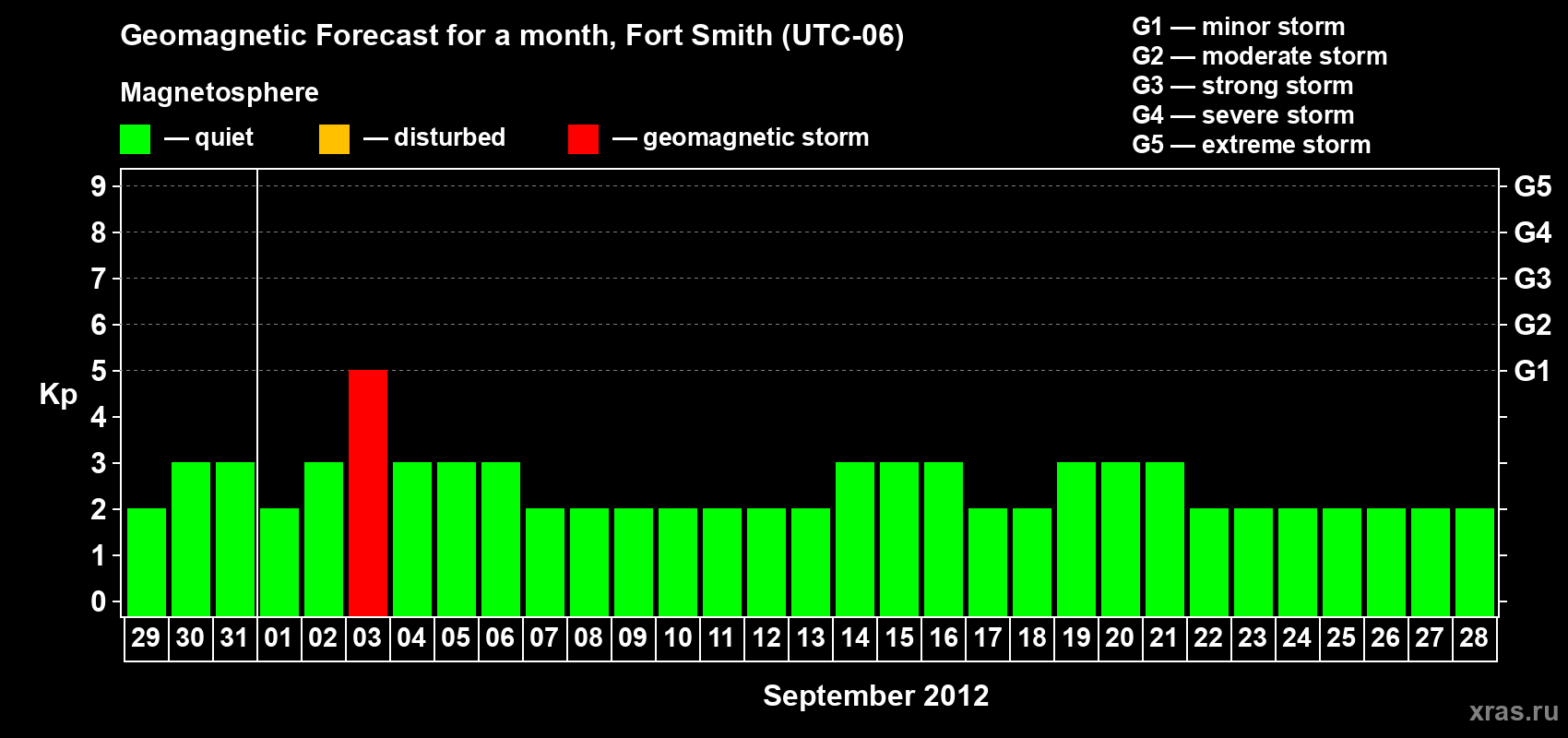Click the date label 01
This screenshot has width=1568, height=738.
coord(279,637)
